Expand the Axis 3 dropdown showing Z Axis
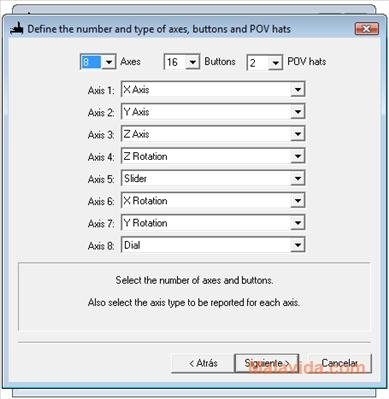This screenshot has width=389, height=399. point(297,134)
